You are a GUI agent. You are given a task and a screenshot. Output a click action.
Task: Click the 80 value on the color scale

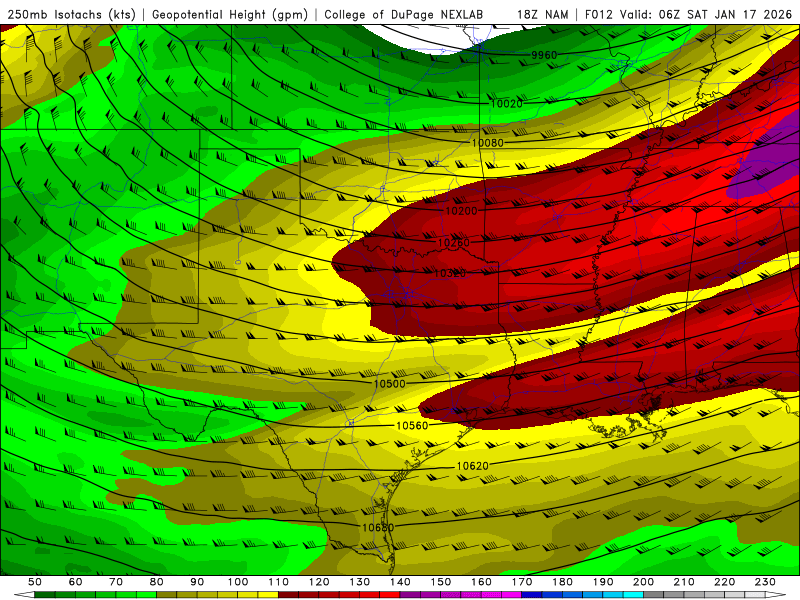157,582
